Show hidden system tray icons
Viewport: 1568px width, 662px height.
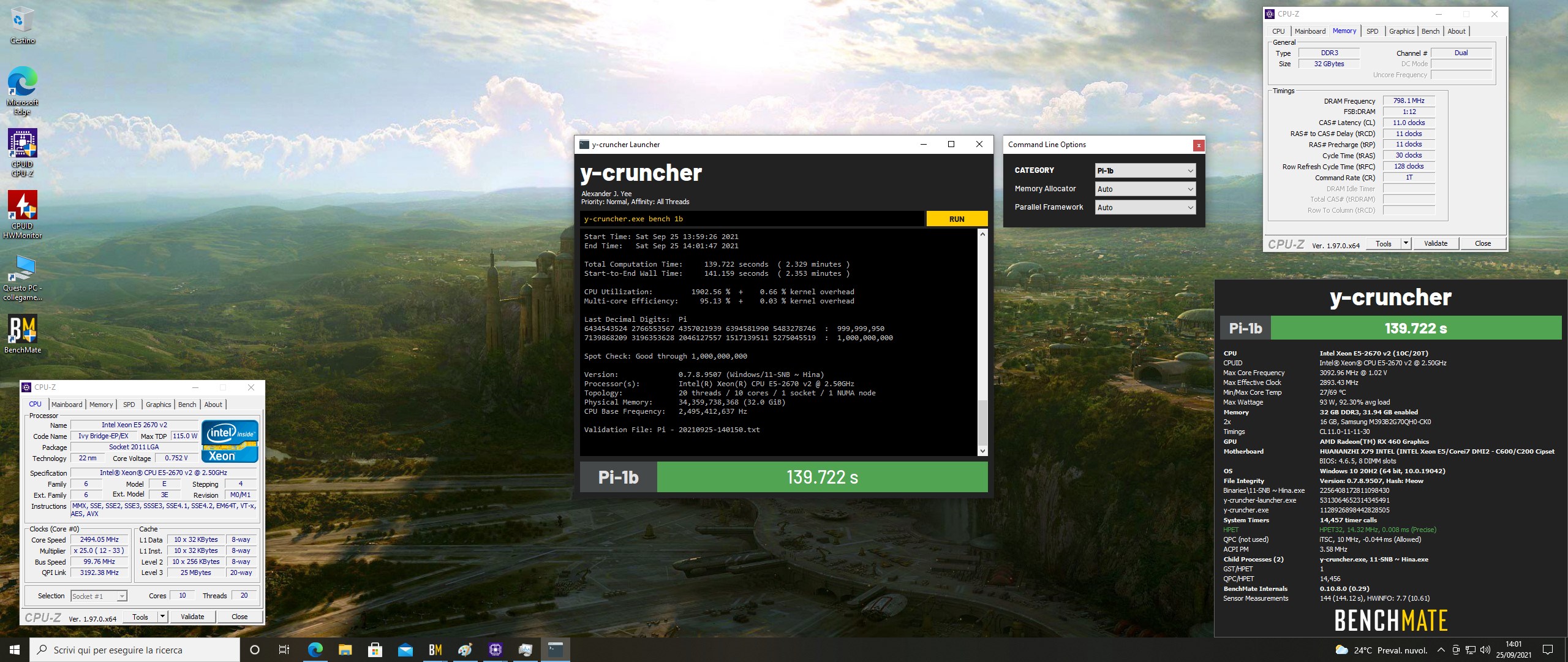[x=1441, y=650]
